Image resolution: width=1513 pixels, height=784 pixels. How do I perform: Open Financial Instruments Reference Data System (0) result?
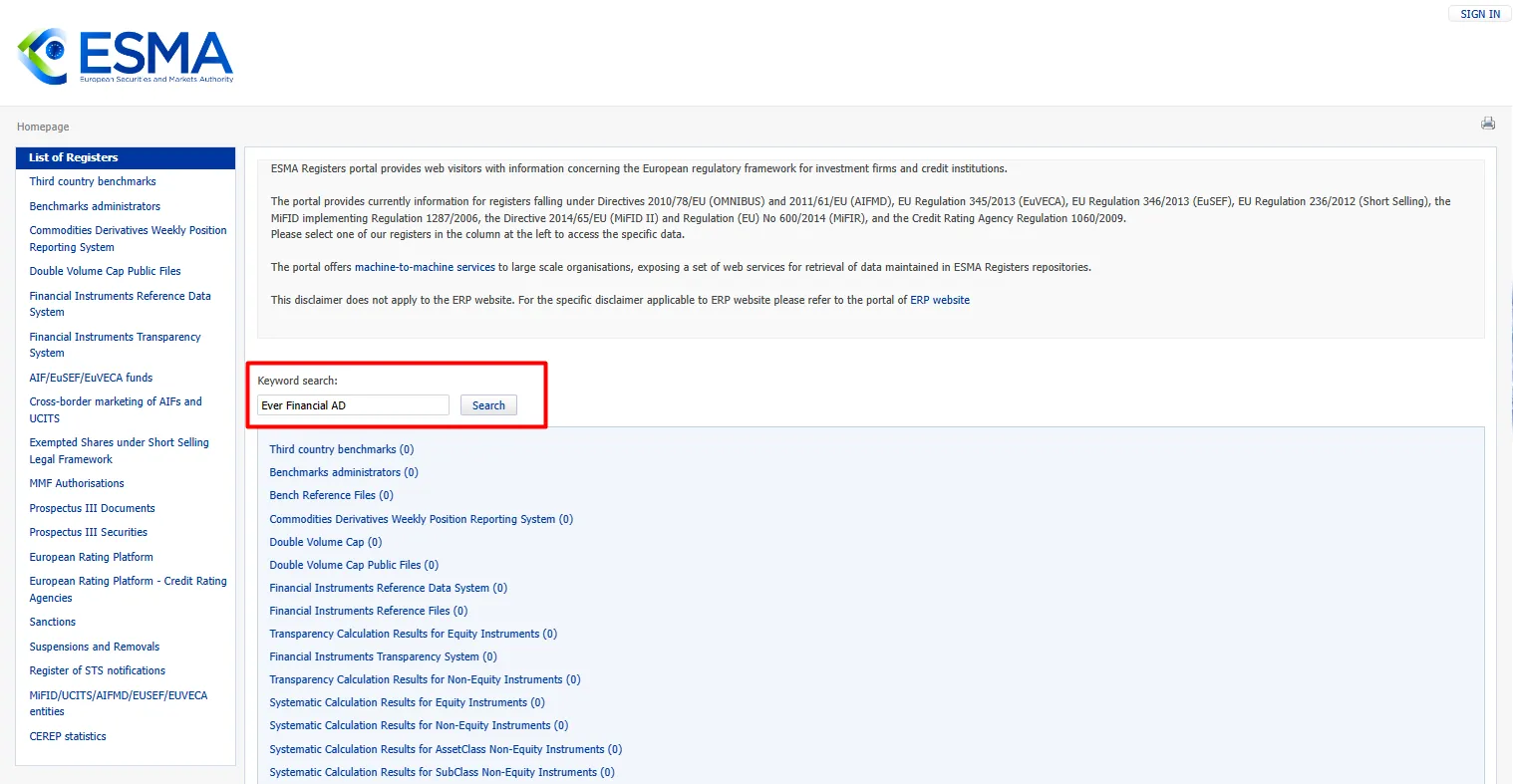(x=389, y=588)
